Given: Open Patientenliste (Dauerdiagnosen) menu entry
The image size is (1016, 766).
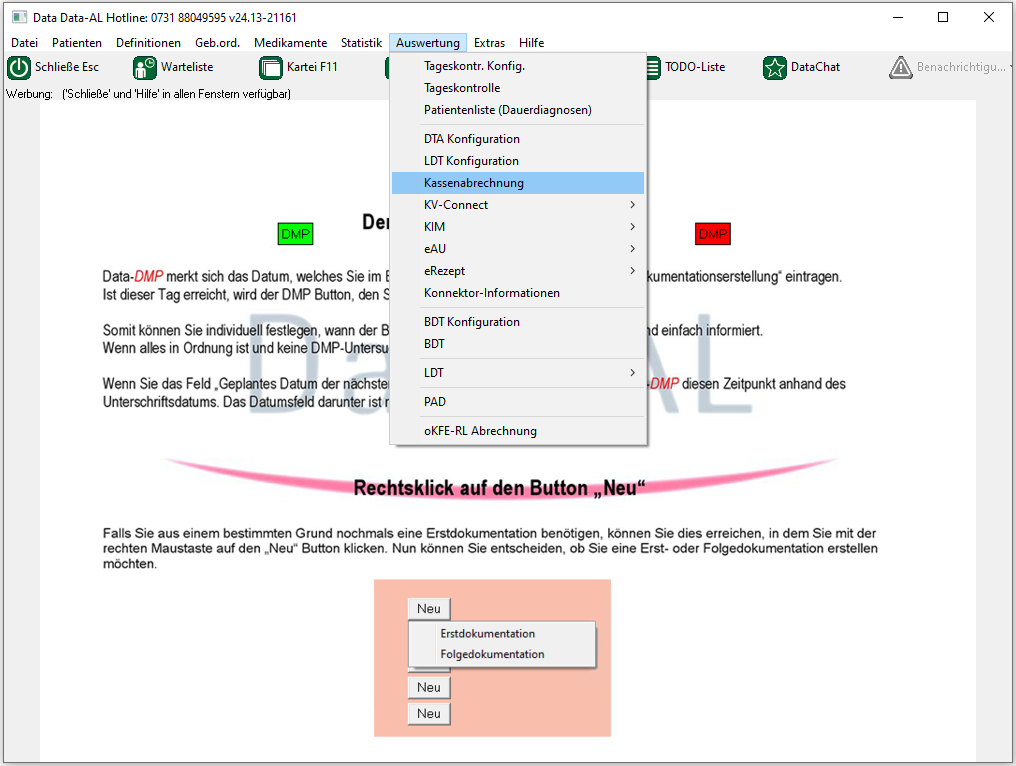Looking at the screenshot, I should click(507, 110).
